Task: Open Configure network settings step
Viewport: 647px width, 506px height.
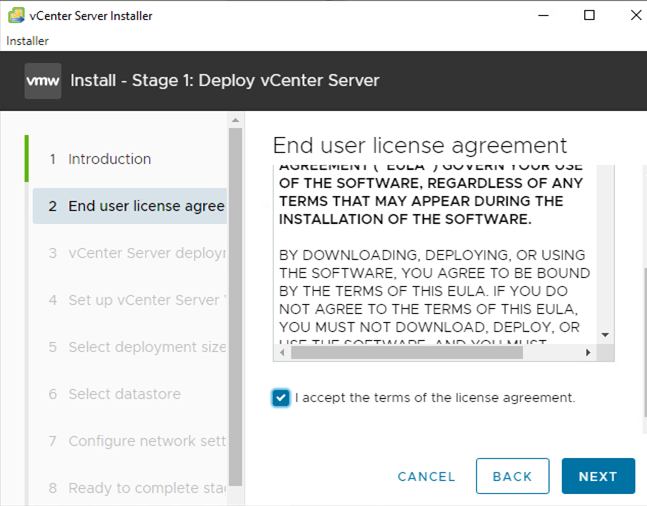Action: pyautogui.click(x=130, y=441)
